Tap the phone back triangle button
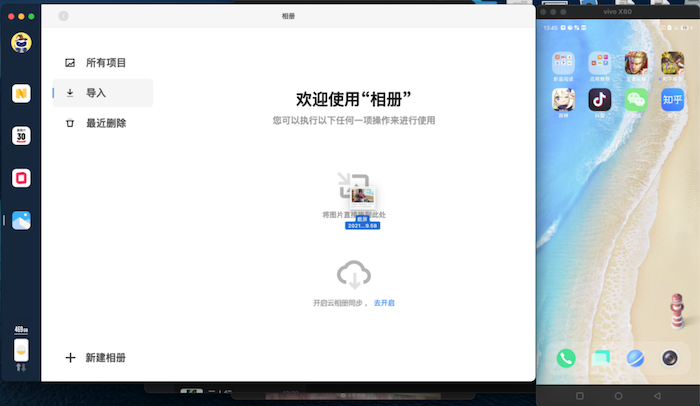The image size is (700, 406). (657, 396)
